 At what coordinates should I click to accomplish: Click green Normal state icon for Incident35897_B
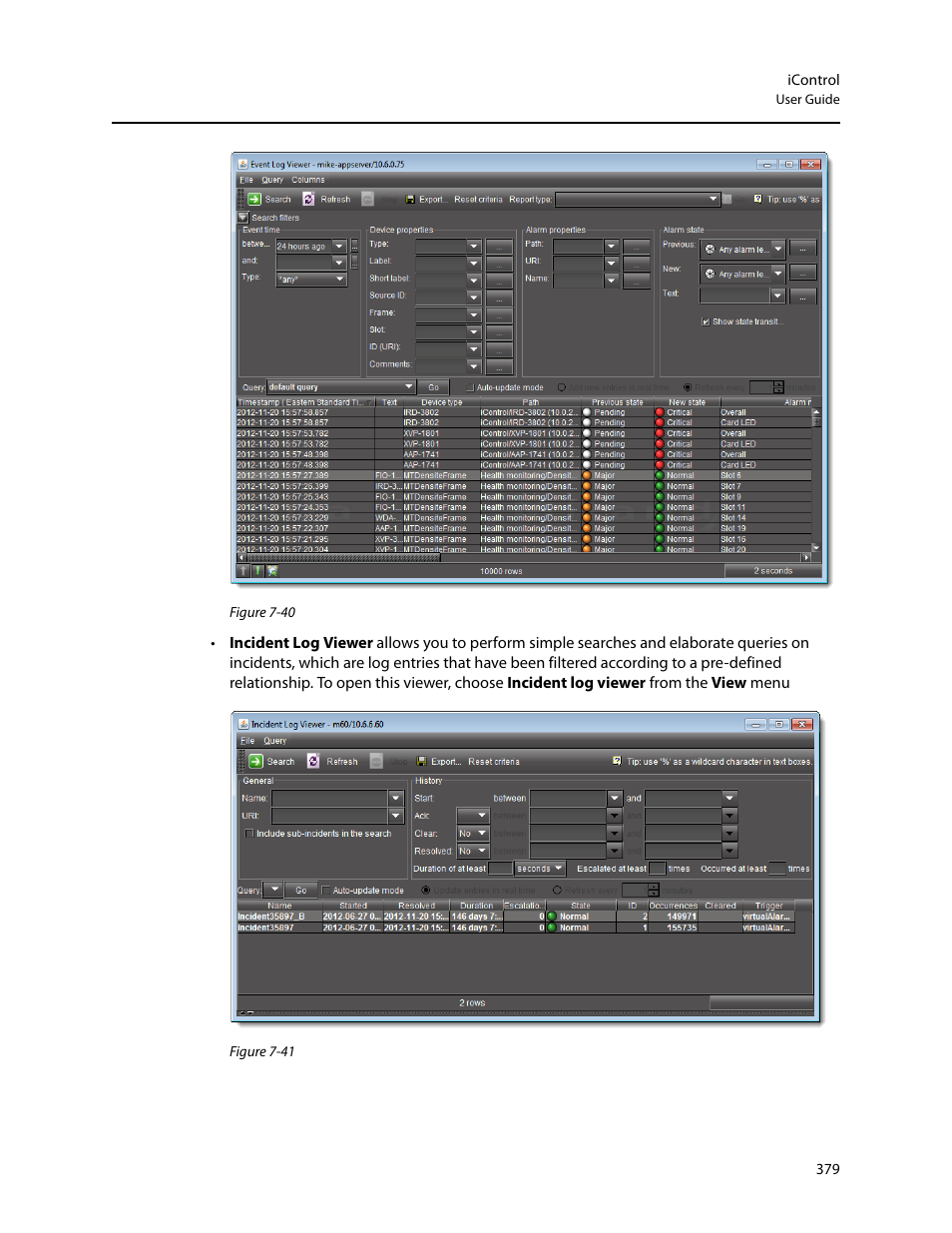(x=552, y=917)
